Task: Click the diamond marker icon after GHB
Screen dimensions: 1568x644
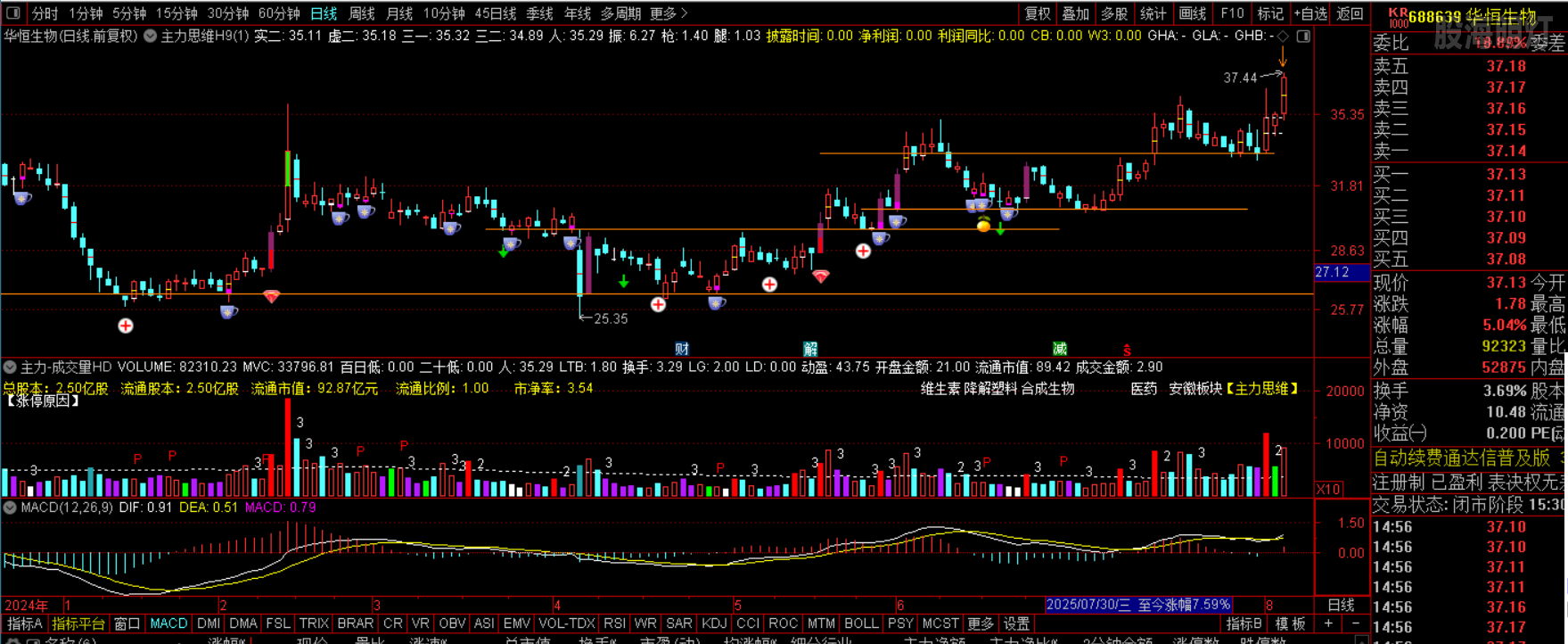Action: [x=1283, y=37]
